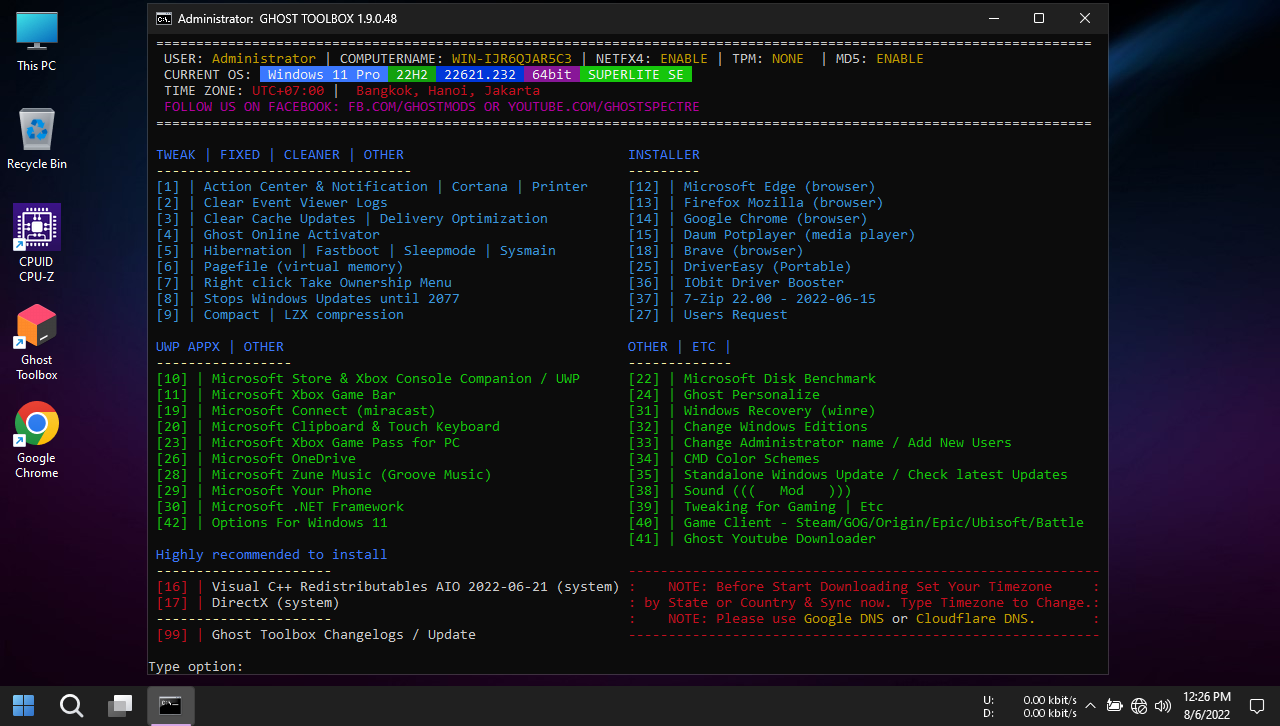This screenshot has width=1280, height=726.
Task: Click the console window title bar icon
Action: pos(164,18)
